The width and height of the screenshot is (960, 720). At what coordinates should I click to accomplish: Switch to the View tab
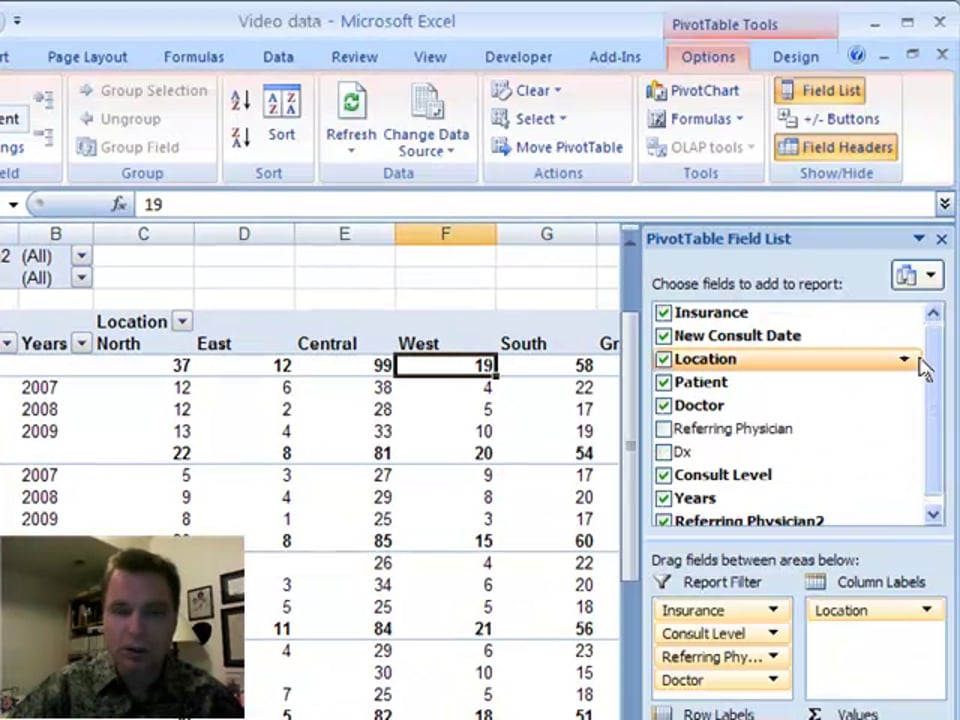click(430, 57)
